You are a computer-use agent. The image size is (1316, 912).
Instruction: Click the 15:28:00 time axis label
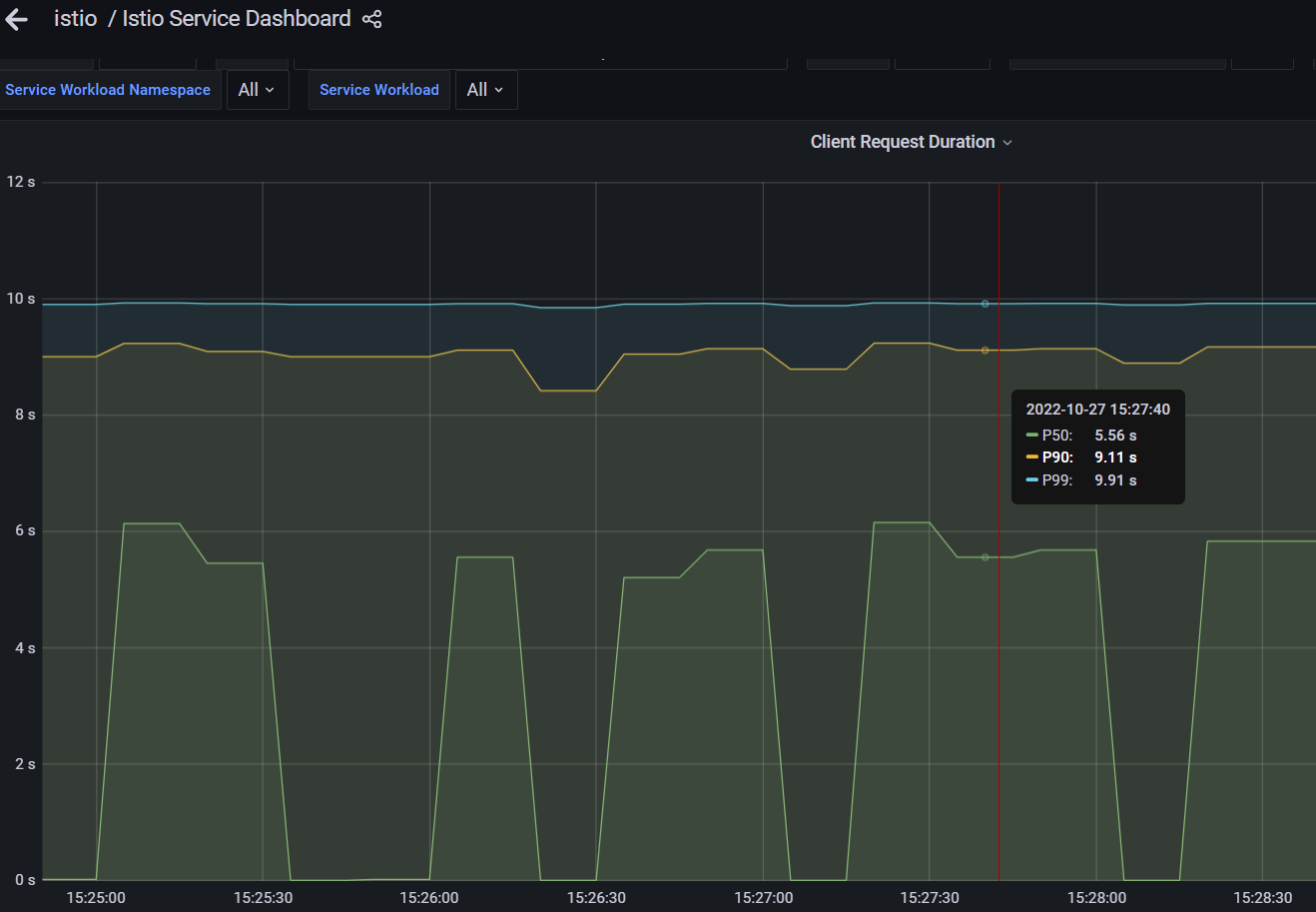(x=1096, y=898)
